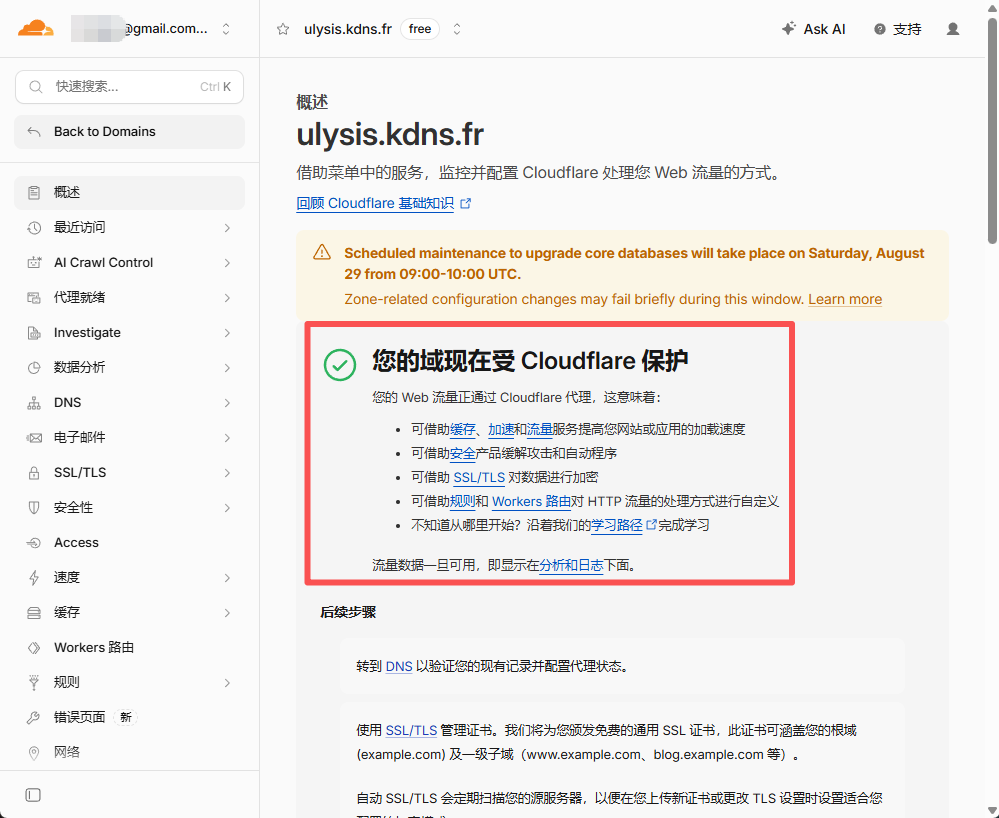Open the Workers 路由 menu item
Screen dimensions: 999x818
(129, 648)
